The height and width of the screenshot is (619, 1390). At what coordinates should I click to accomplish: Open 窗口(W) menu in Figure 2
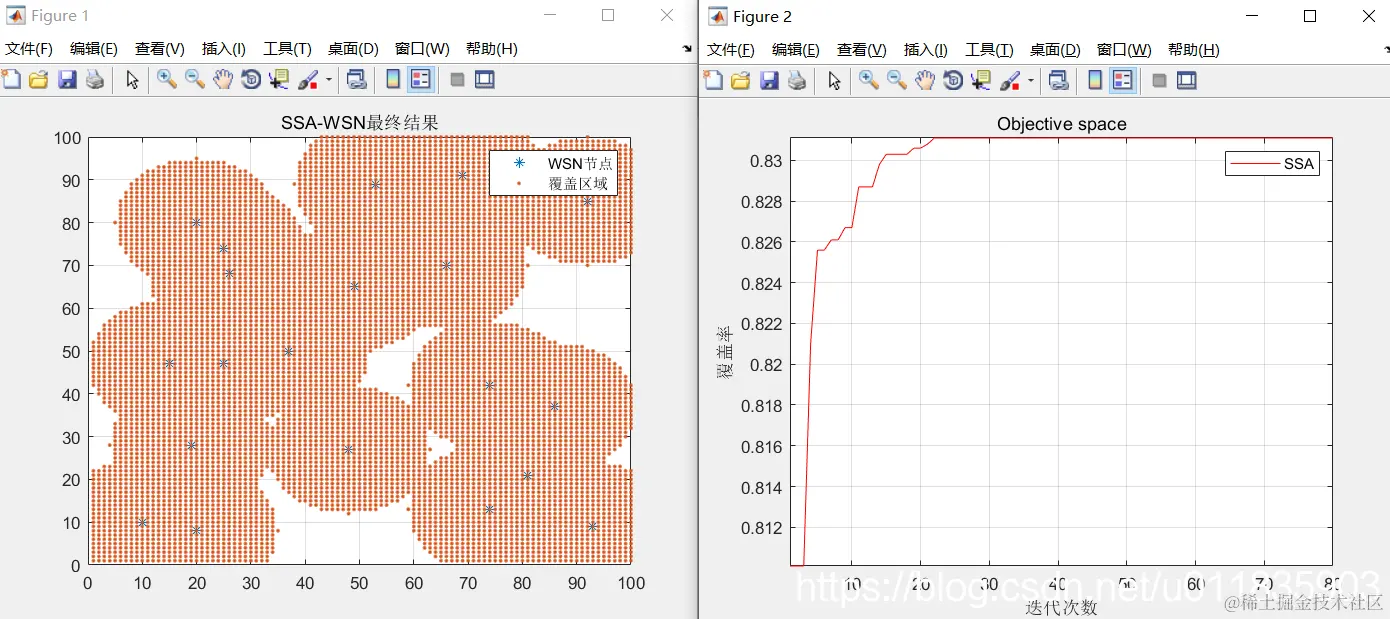pyautogui.click(x=1124, y=50)
